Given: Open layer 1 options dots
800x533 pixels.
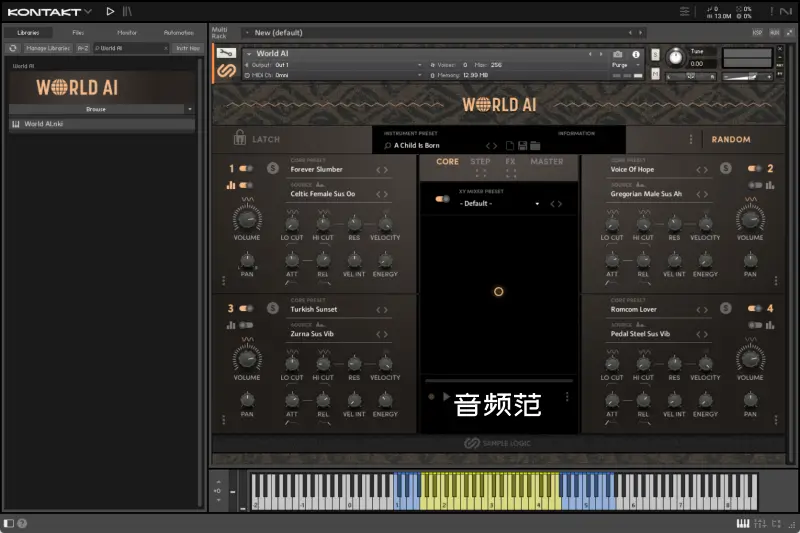Looking at the screenshot, I should point(223,281).
